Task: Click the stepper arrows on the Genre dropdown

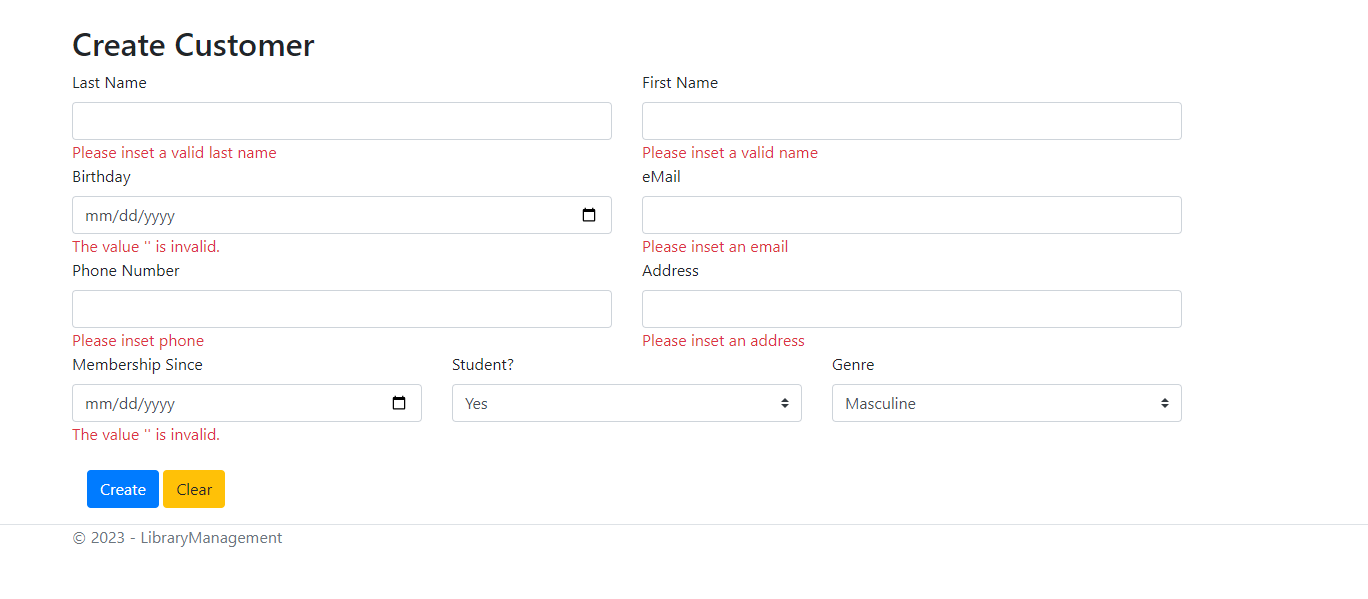Action: [x=1164, y=402]
